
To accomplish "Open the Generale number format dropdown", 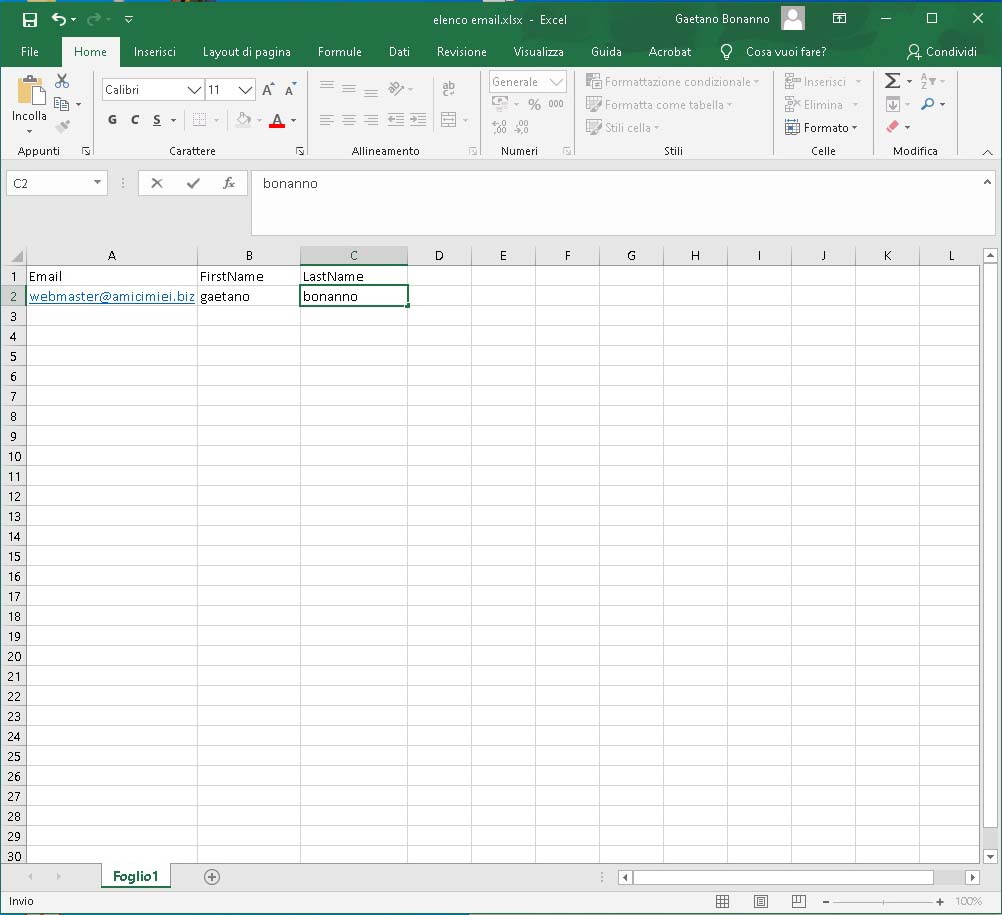I will point(556,82).
